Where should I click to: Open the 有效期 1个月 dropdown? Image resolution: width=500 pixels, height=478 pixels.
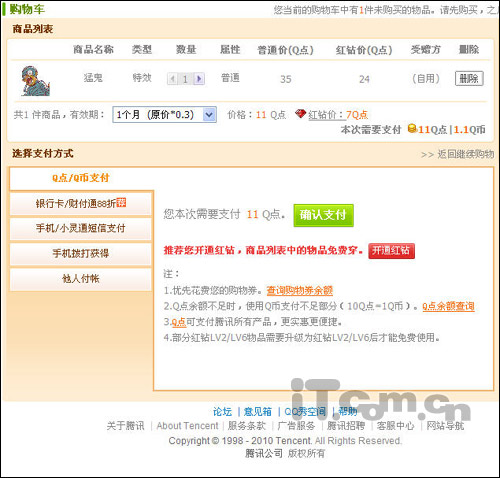(x=164, y=115)
